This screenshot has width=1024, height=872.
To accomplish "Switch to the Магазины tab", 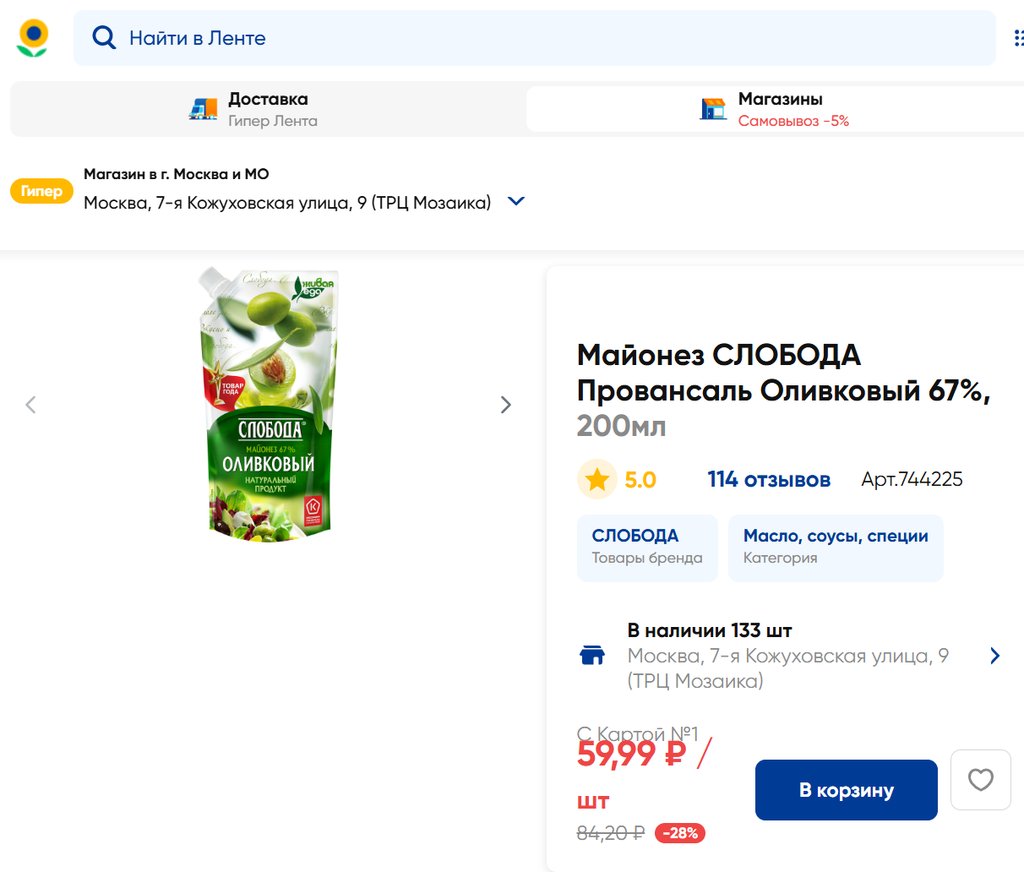I will 780,109.
